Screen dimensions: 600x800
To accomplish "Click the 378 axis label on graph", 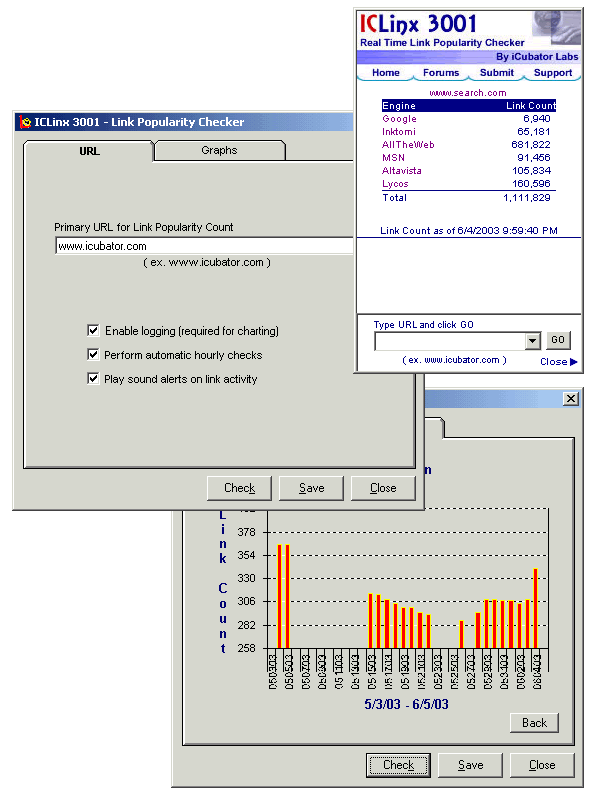I will pos(246,532).
